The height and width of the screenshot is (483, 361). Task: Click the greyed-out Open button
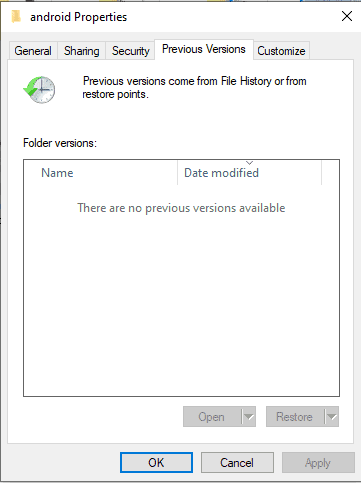pos(211,417)
